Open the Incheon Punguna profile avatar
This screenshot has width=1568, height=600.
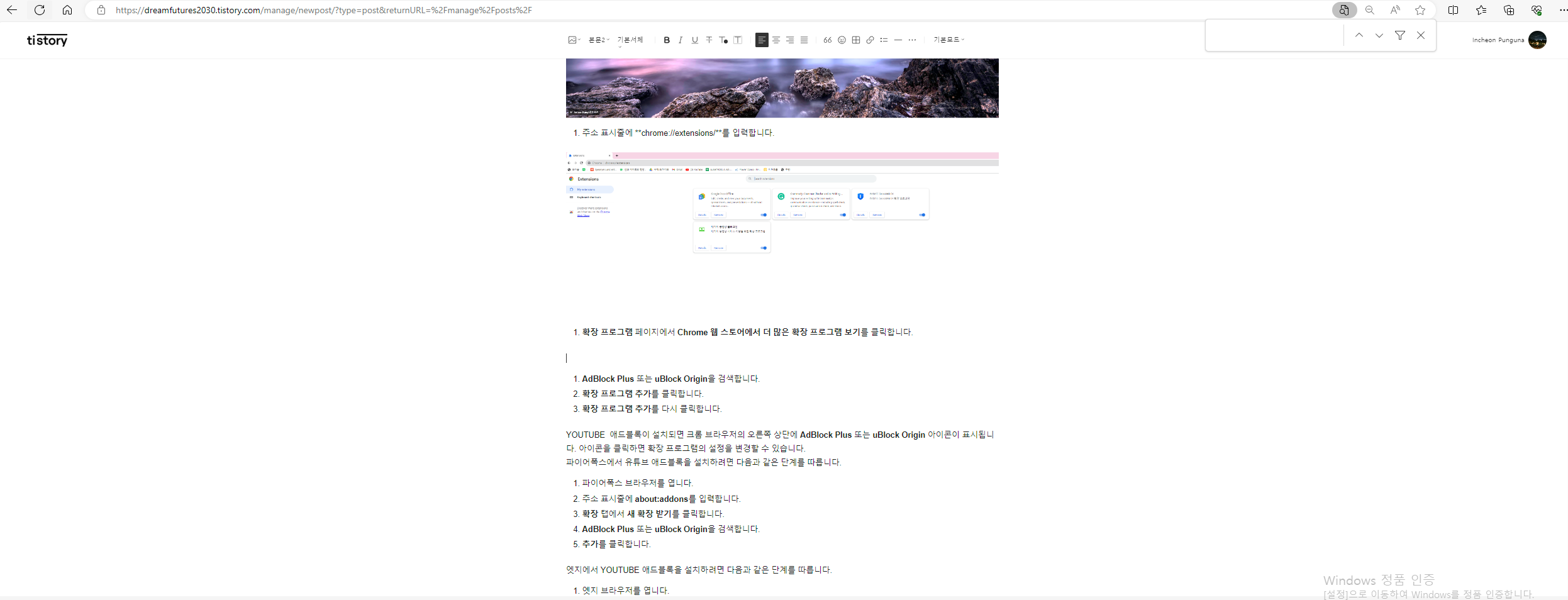tap(1537, 40)
